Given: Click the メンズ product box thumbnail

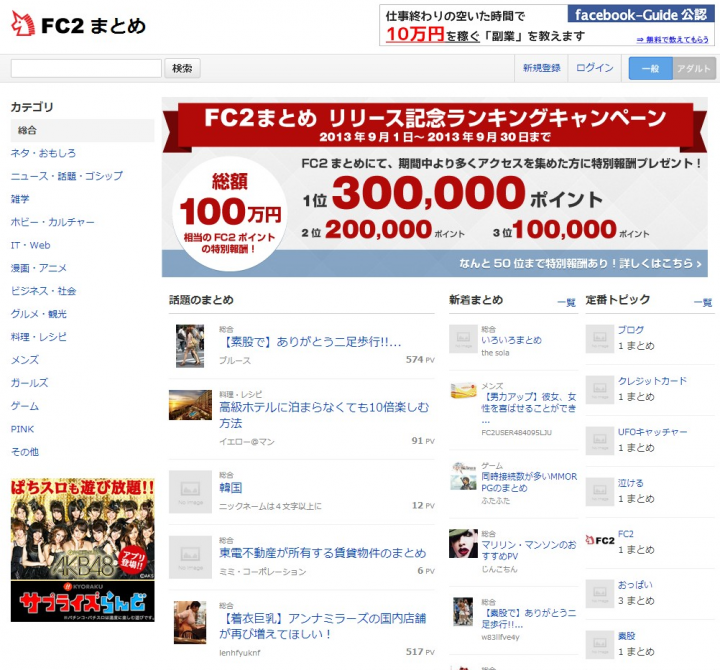Looking at the screenshot, I should [463, 391].
